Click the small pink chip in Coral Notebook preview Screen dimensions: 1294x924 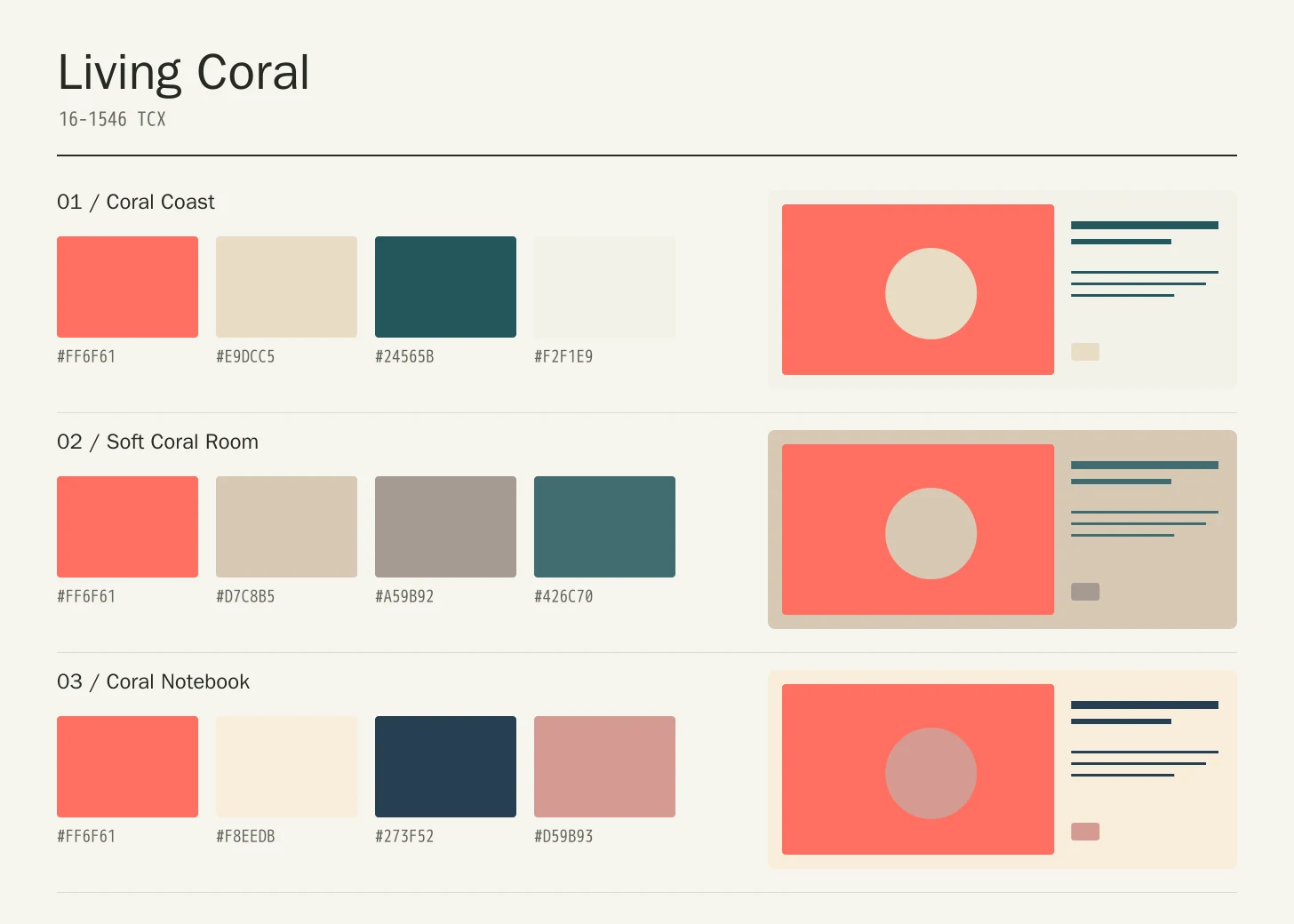(x=1085, y=832)
